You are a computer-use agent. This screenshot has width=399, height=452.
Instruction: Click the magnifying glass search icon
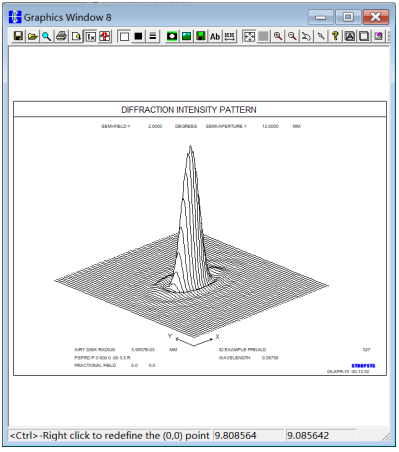[47, 36]
